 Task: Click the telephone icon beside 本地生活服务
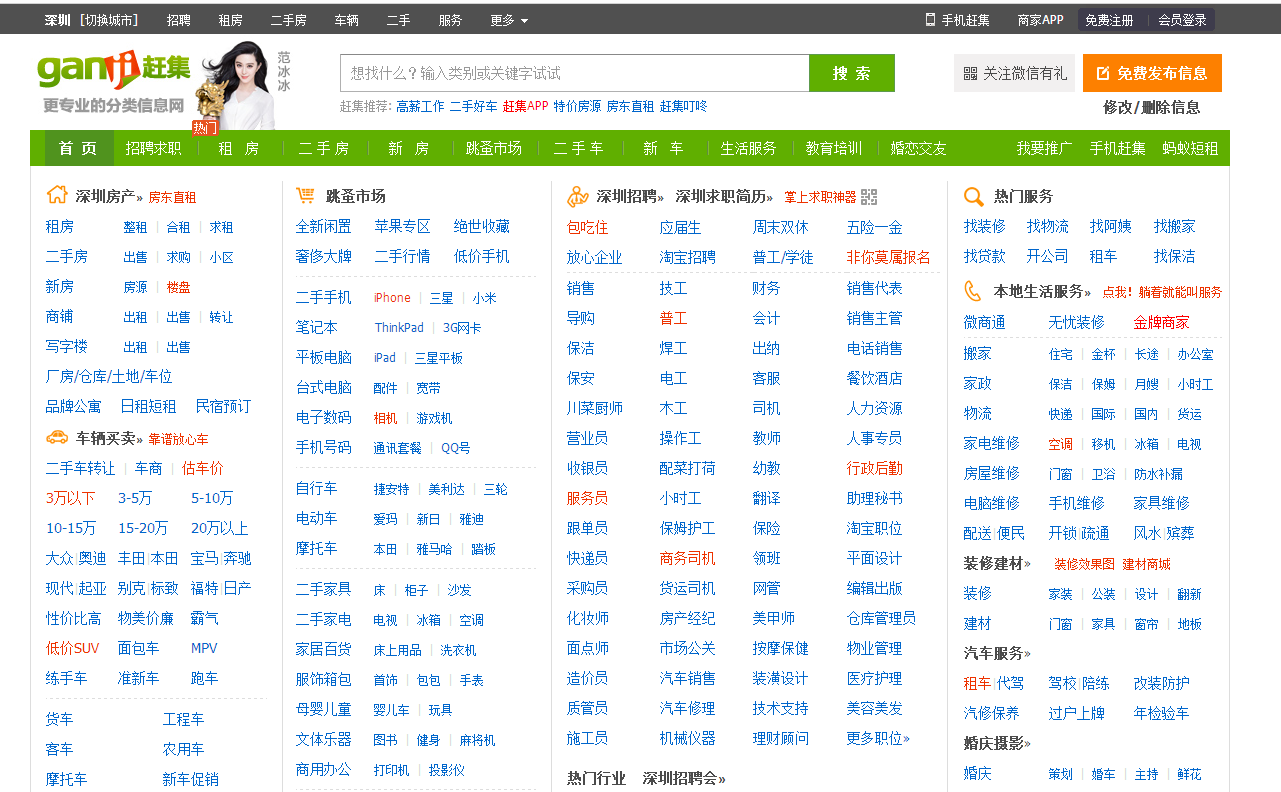click(973, 291)
